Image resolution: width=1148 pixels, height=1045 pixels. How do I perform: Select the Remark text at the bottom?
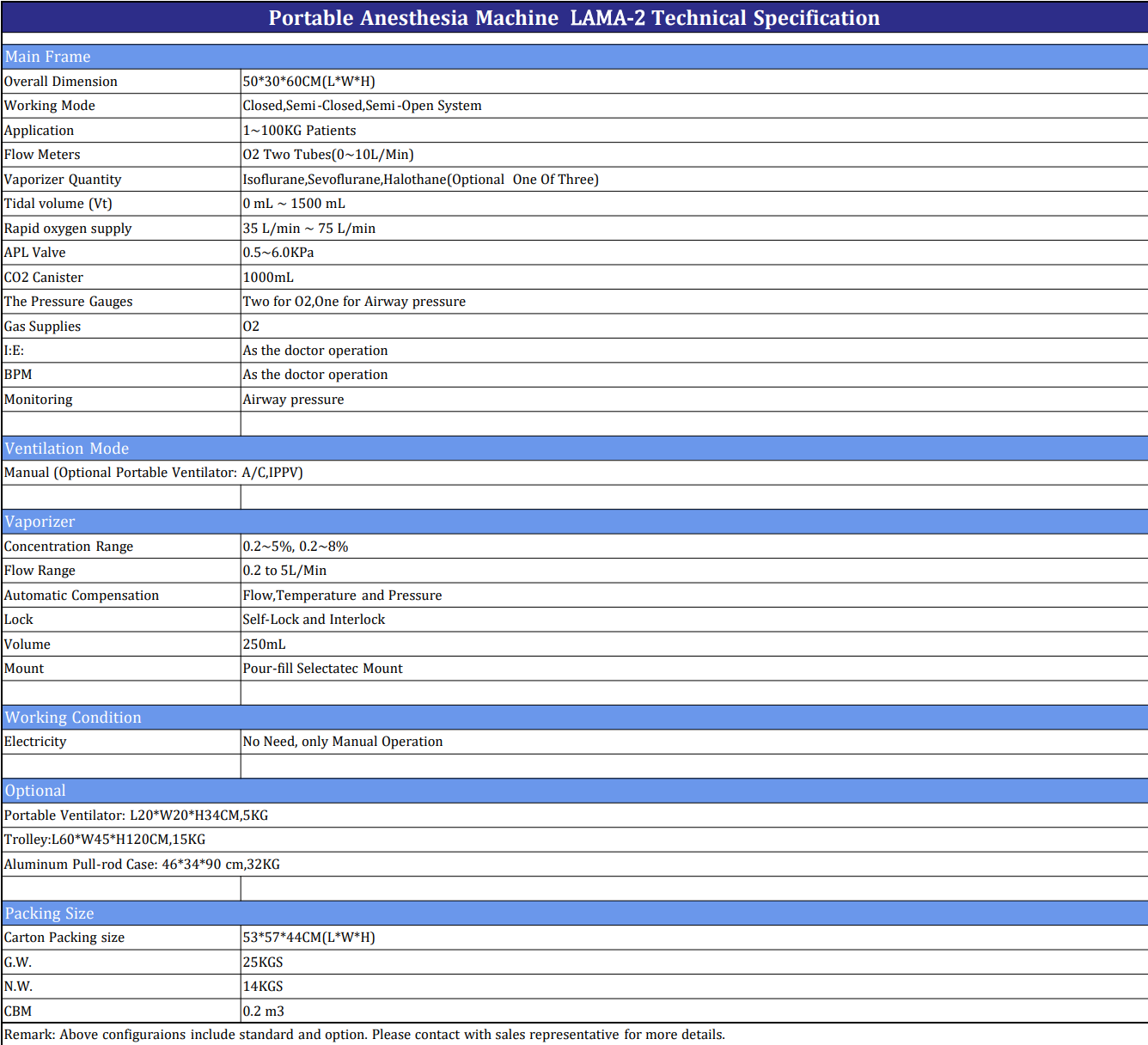point(365,1035)
